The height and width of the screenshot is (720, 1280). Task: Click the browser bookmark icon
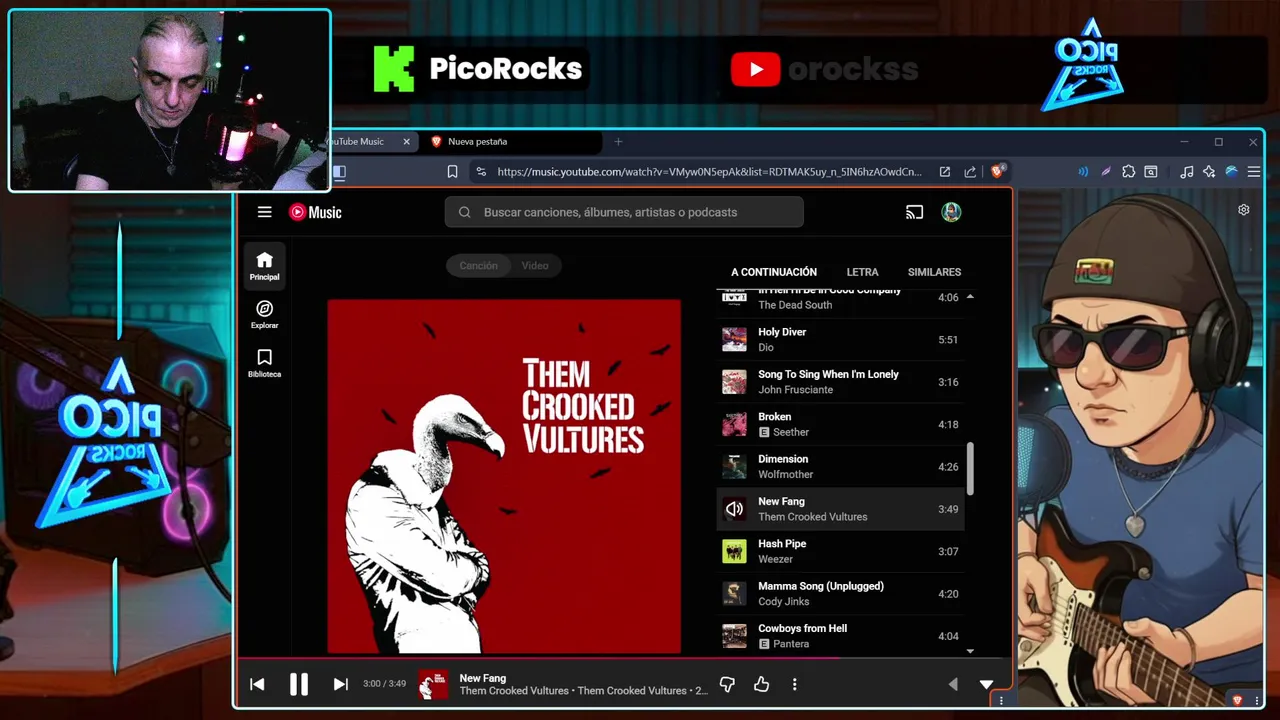coord(452,172)
